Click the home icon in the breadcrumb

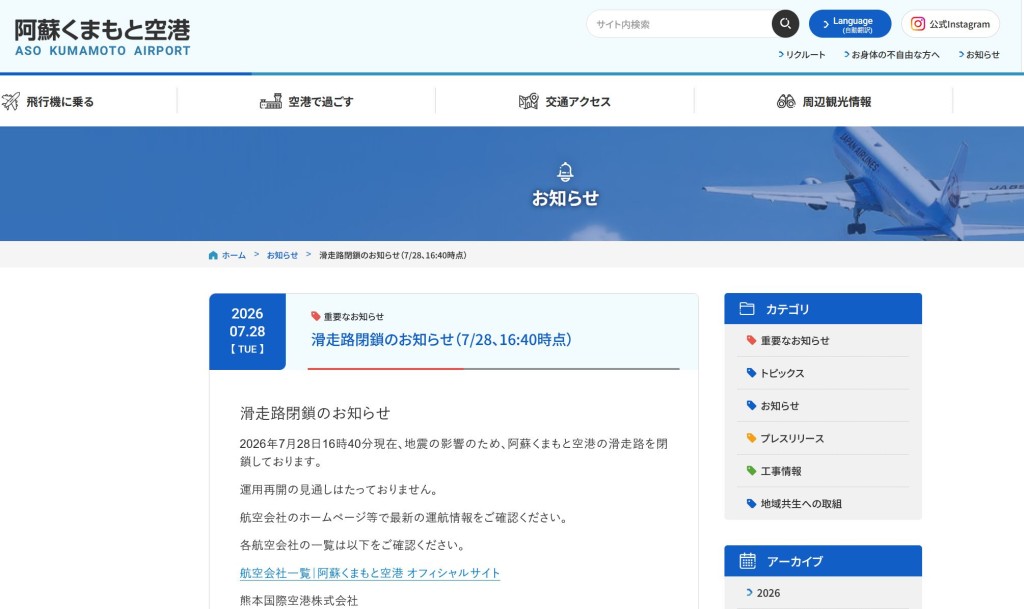click(x=213, y=255)
